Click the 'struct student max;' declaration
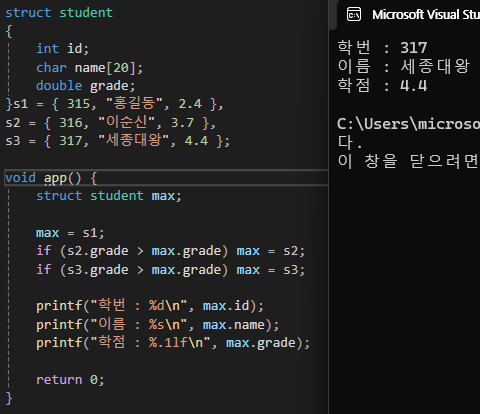 [x=109, y=196]
